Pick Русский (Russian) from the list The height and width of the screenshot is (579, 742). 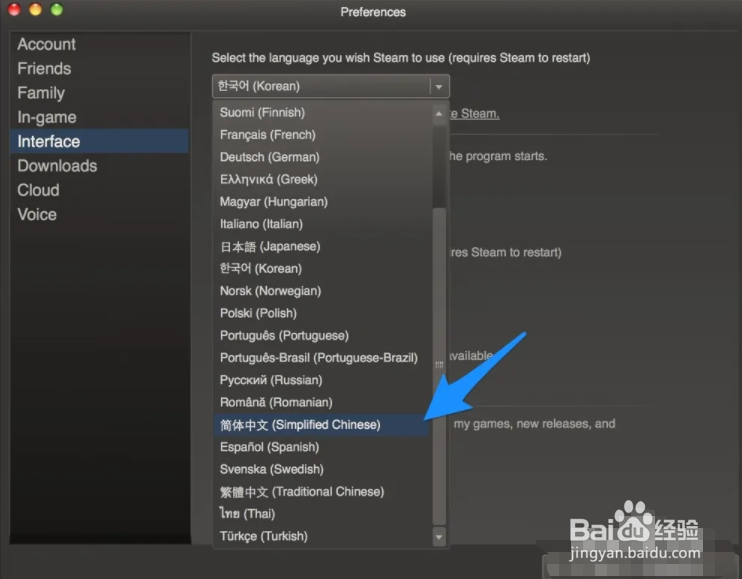322,380
